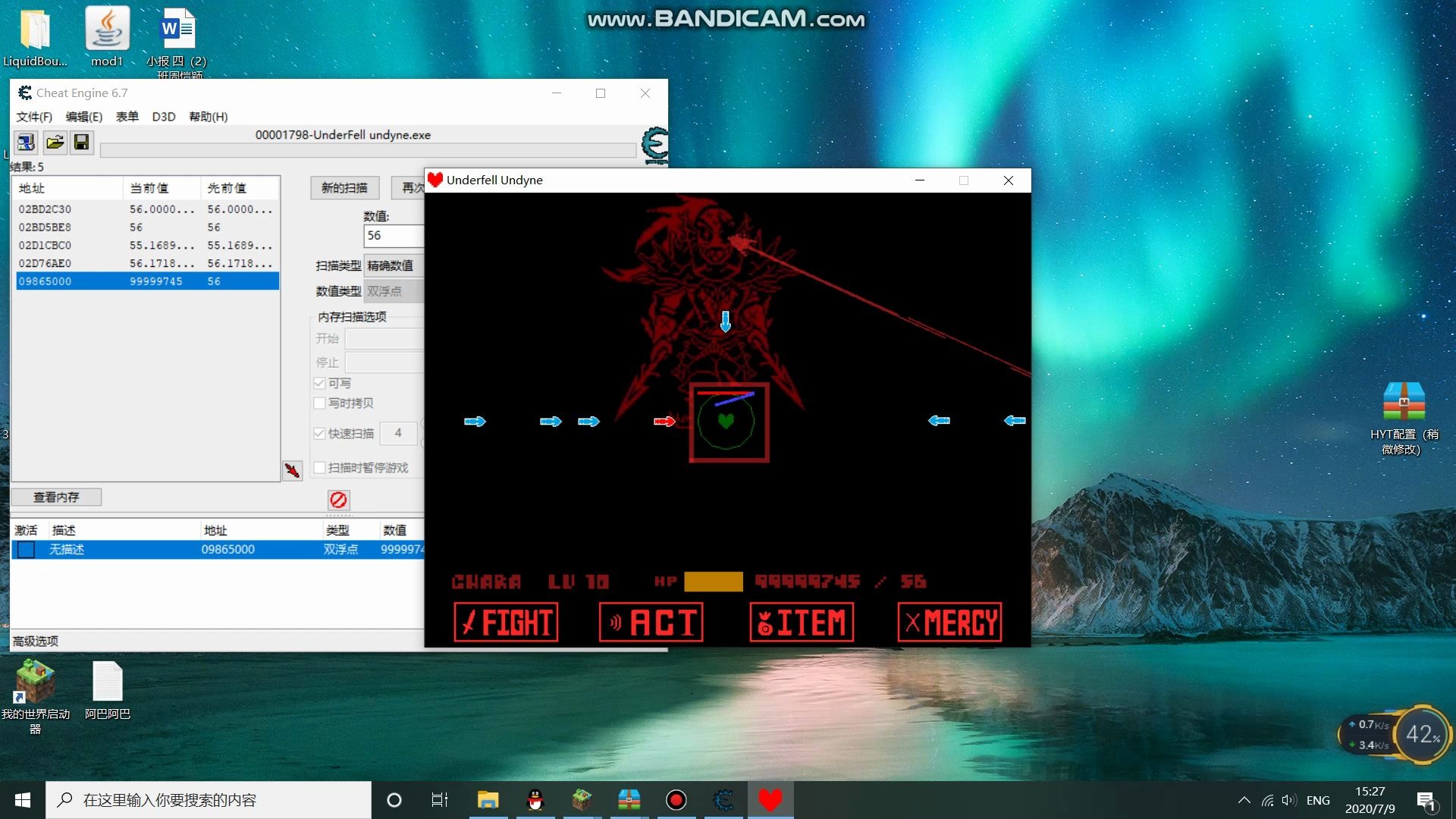The height and width of the screenshot is (819, 1456).
Task: Click the 再次扫描 button
Action: pos(408,188)
